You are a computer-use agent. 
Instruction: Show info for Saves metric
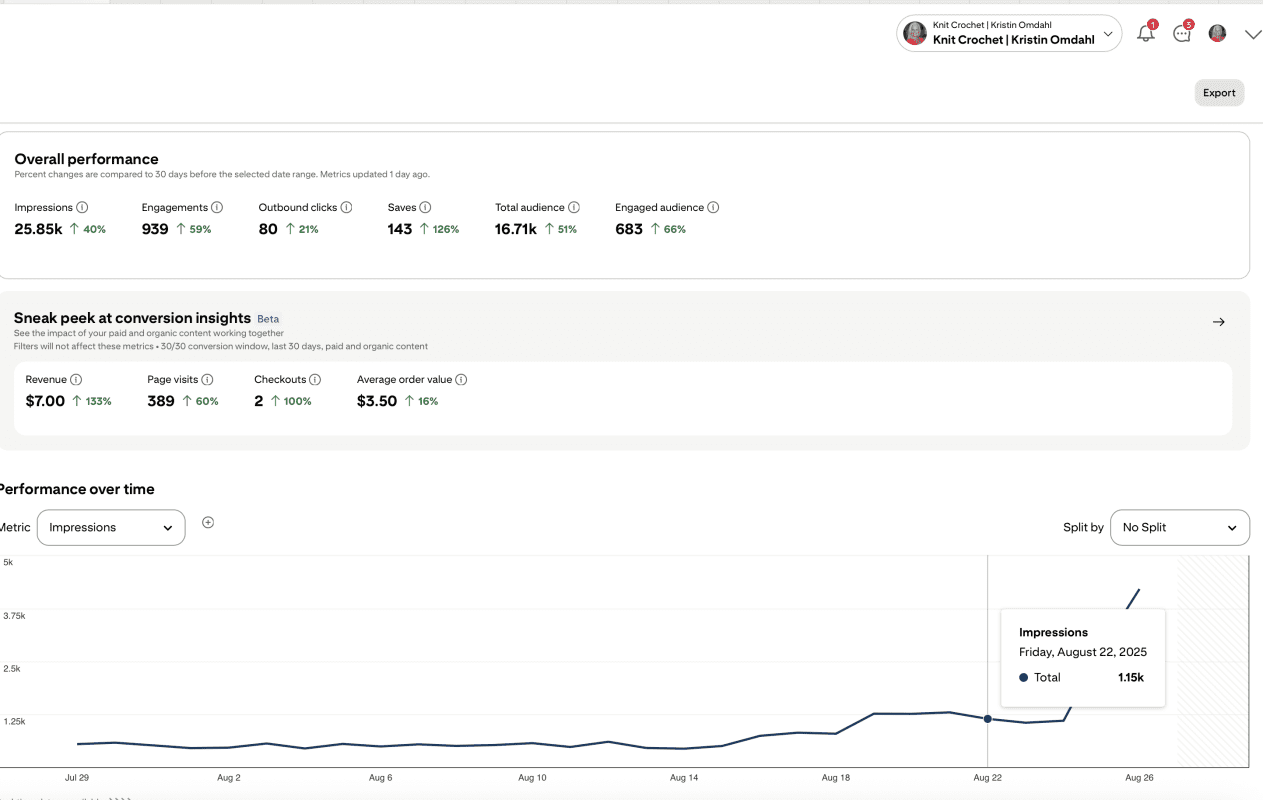point(425,208)
